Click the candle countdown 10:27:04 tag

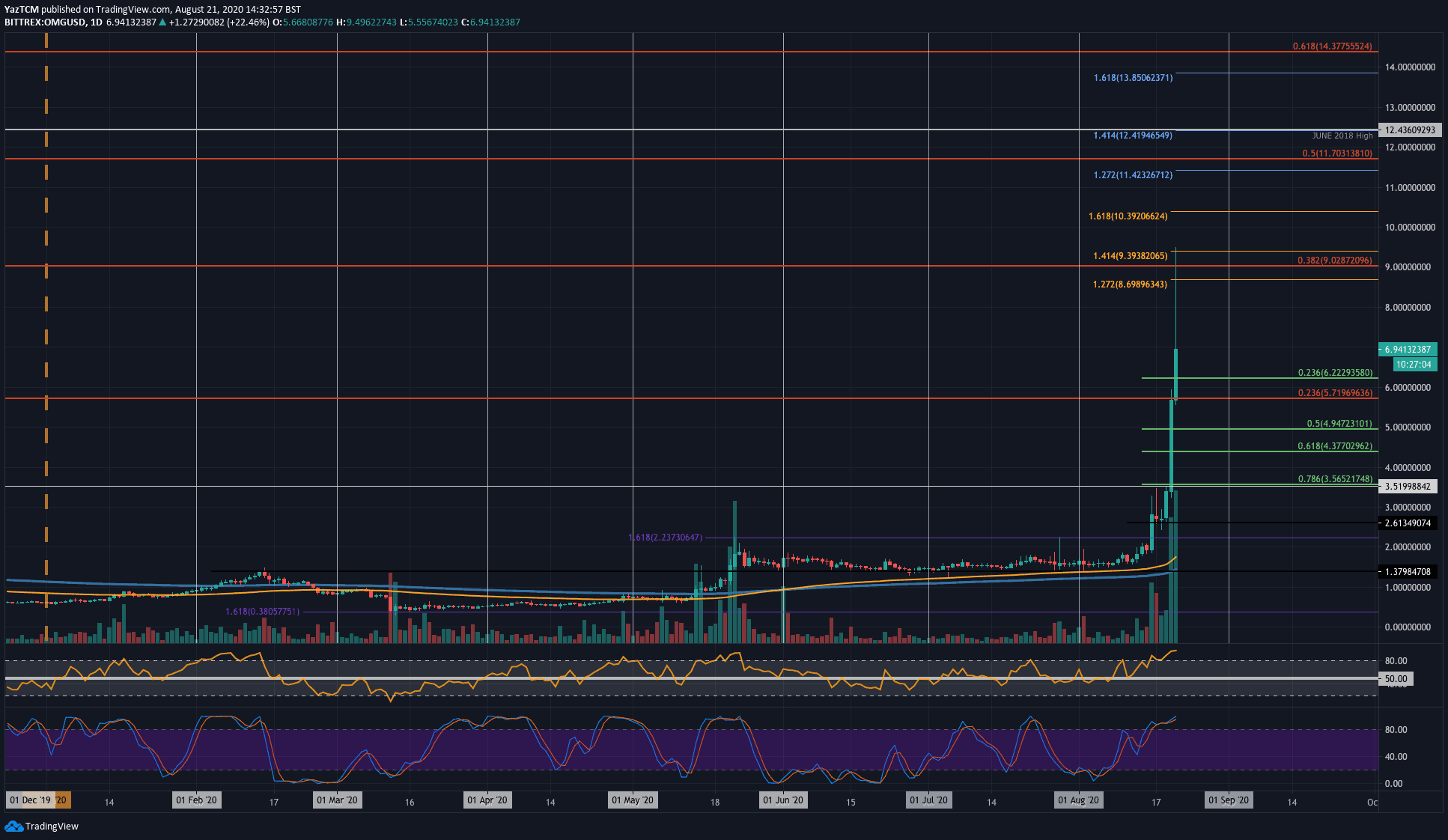pos(1414,365)
